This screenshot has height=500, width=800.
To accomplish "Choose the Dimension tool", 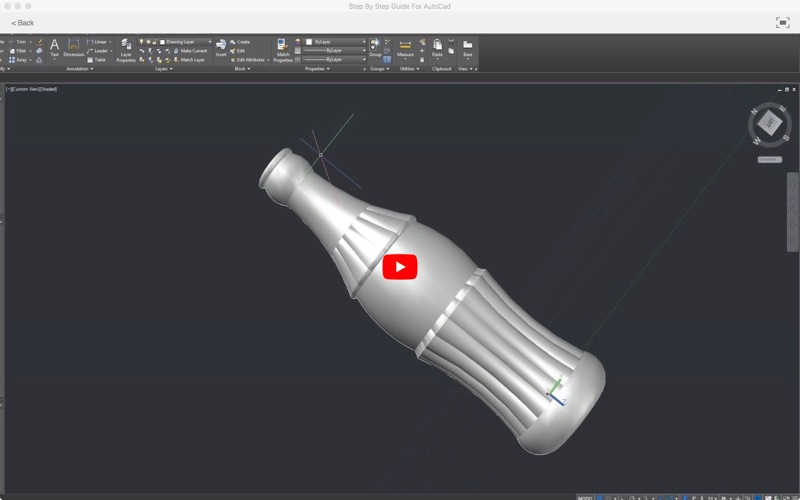I will 73,48.
